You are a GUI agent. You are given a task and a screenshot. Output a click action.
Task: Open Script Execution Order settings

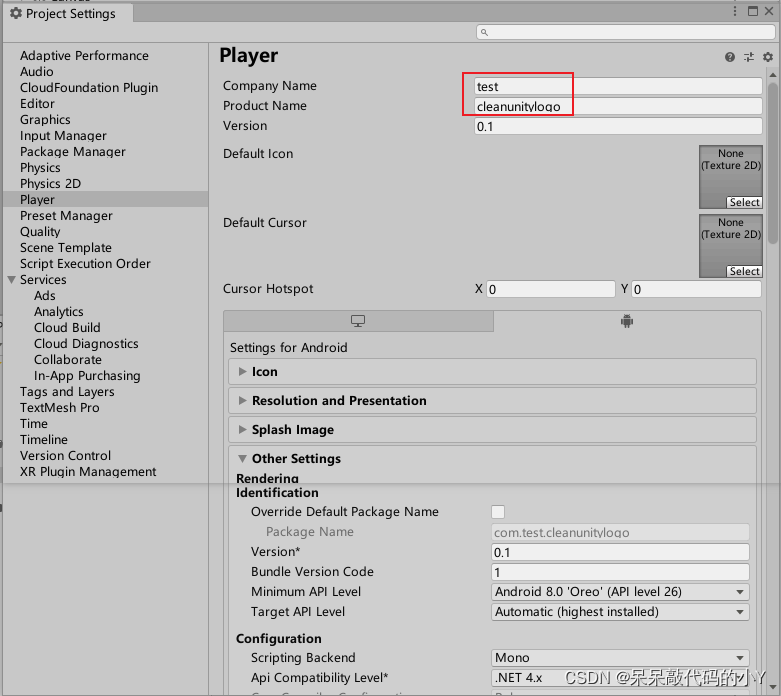85,264
